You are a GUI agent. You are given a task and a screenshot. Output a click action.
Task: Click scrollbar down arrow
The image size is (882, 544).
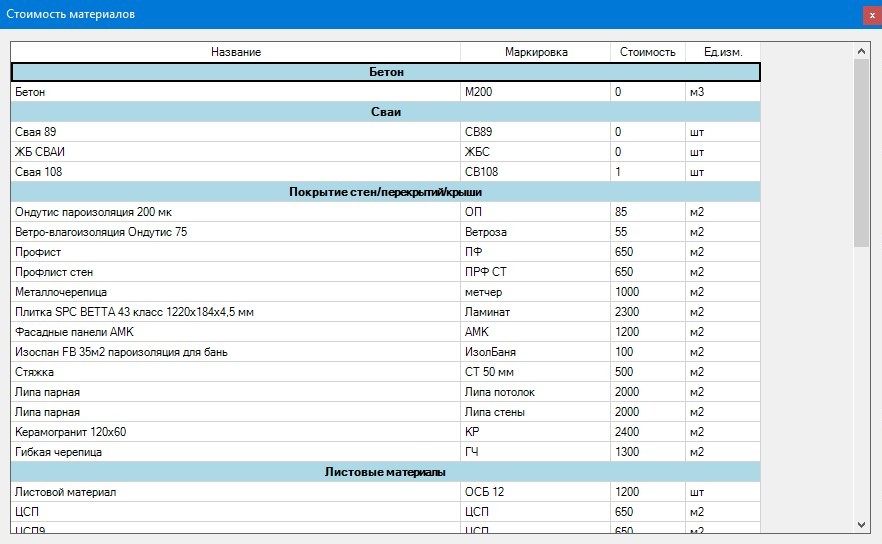861,524
